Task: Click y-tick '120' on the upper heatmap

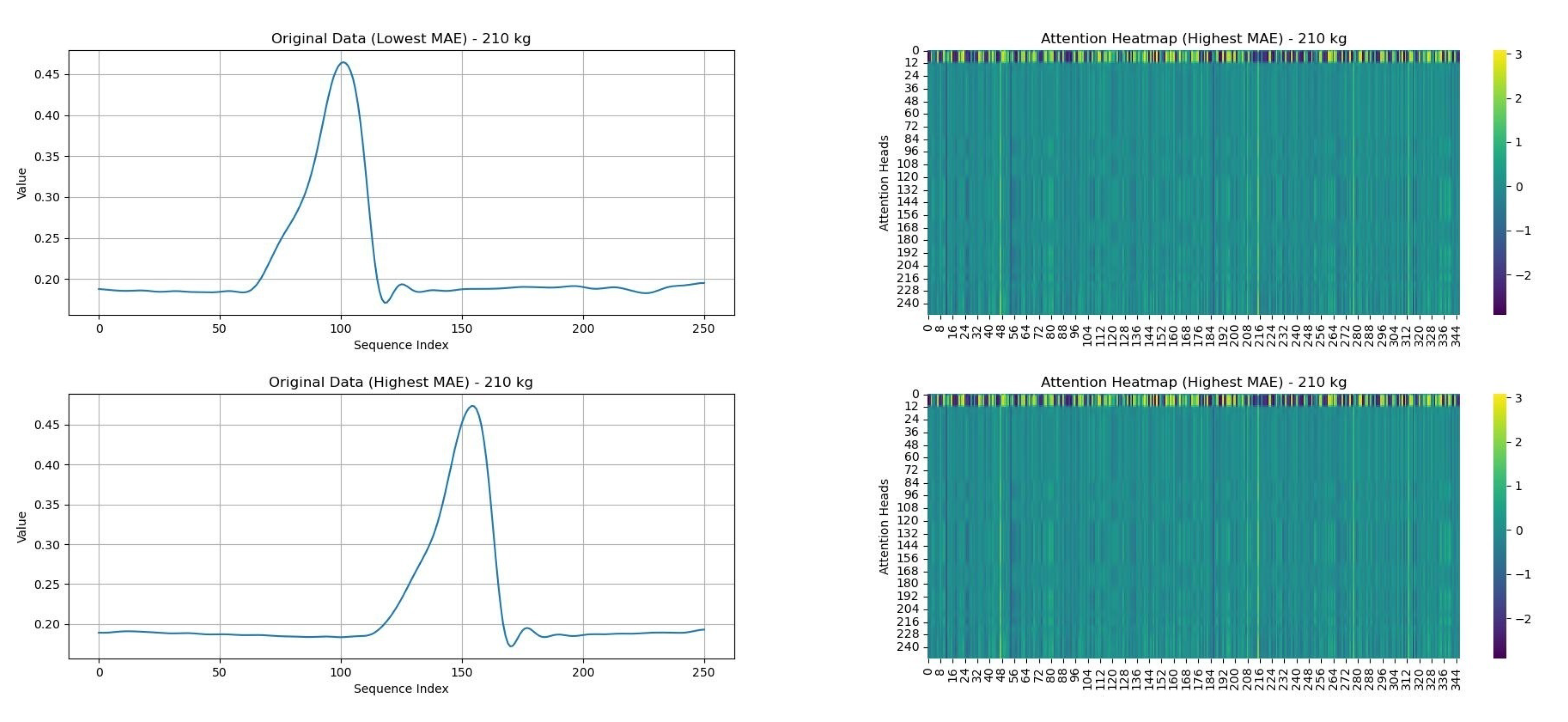Action: [908, 177]
